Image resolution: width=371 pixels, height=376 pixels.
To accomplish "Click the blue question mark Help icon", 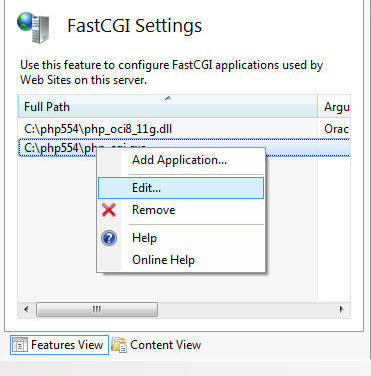I will pos(109,238).
